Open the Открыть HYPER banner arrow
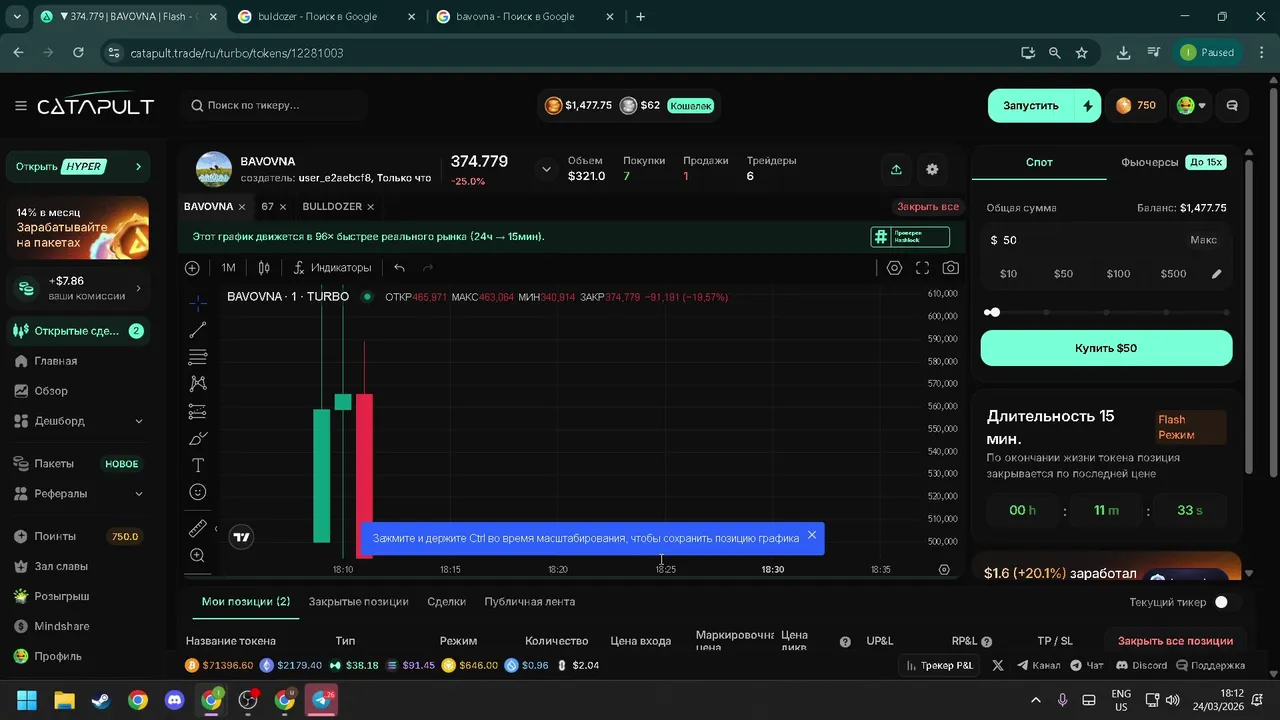1280x720 pixels. coord(138,166)
